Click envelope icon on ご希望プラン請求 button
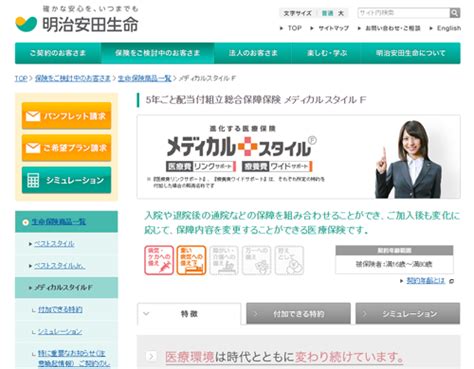The height and width of the screenshot is (369, 474). pyautogui.click(x=33, y=148)
